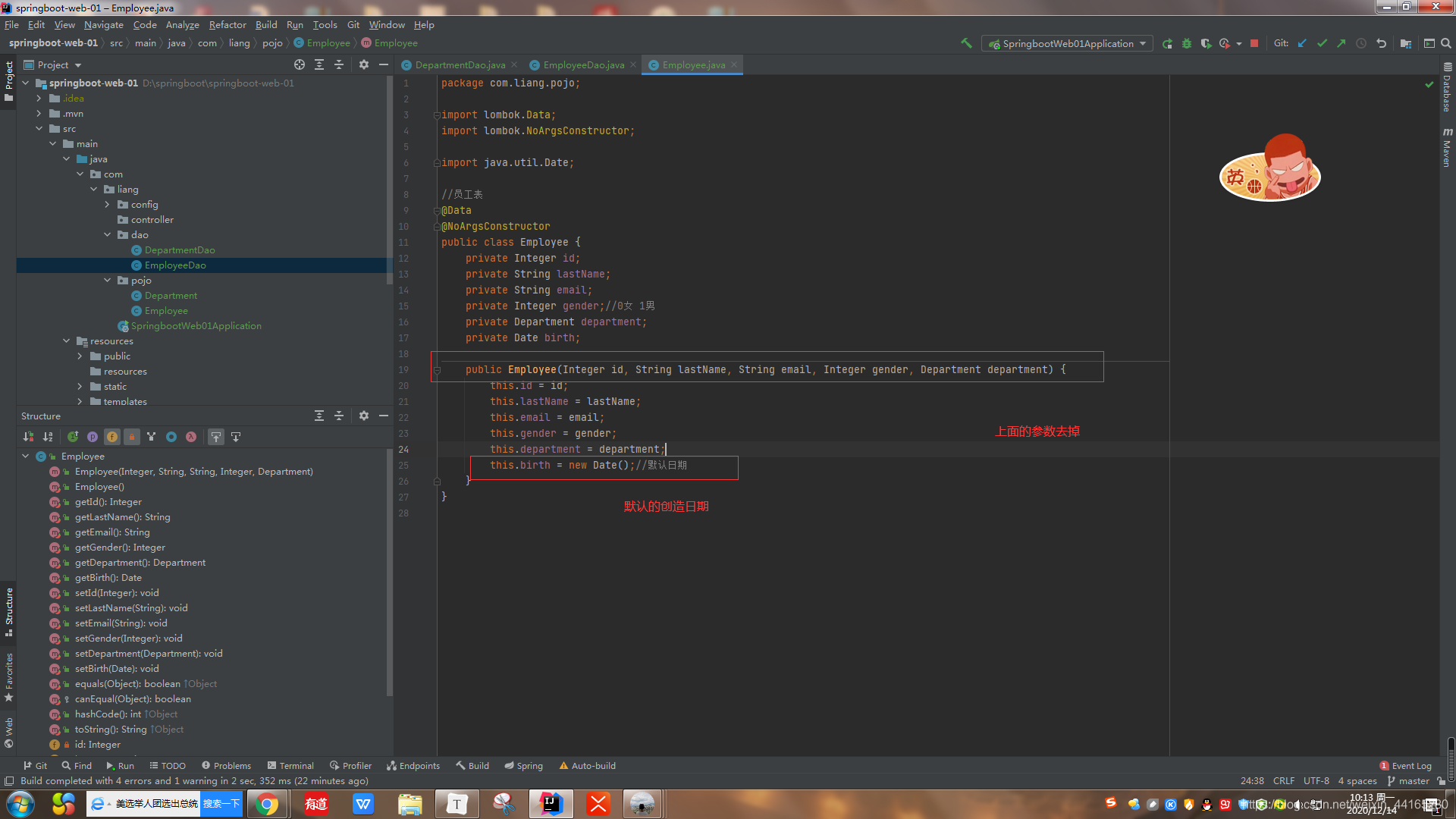Expand the .idea folder
The height and width of the screenshot is (819, 1456).
point(39,99)
